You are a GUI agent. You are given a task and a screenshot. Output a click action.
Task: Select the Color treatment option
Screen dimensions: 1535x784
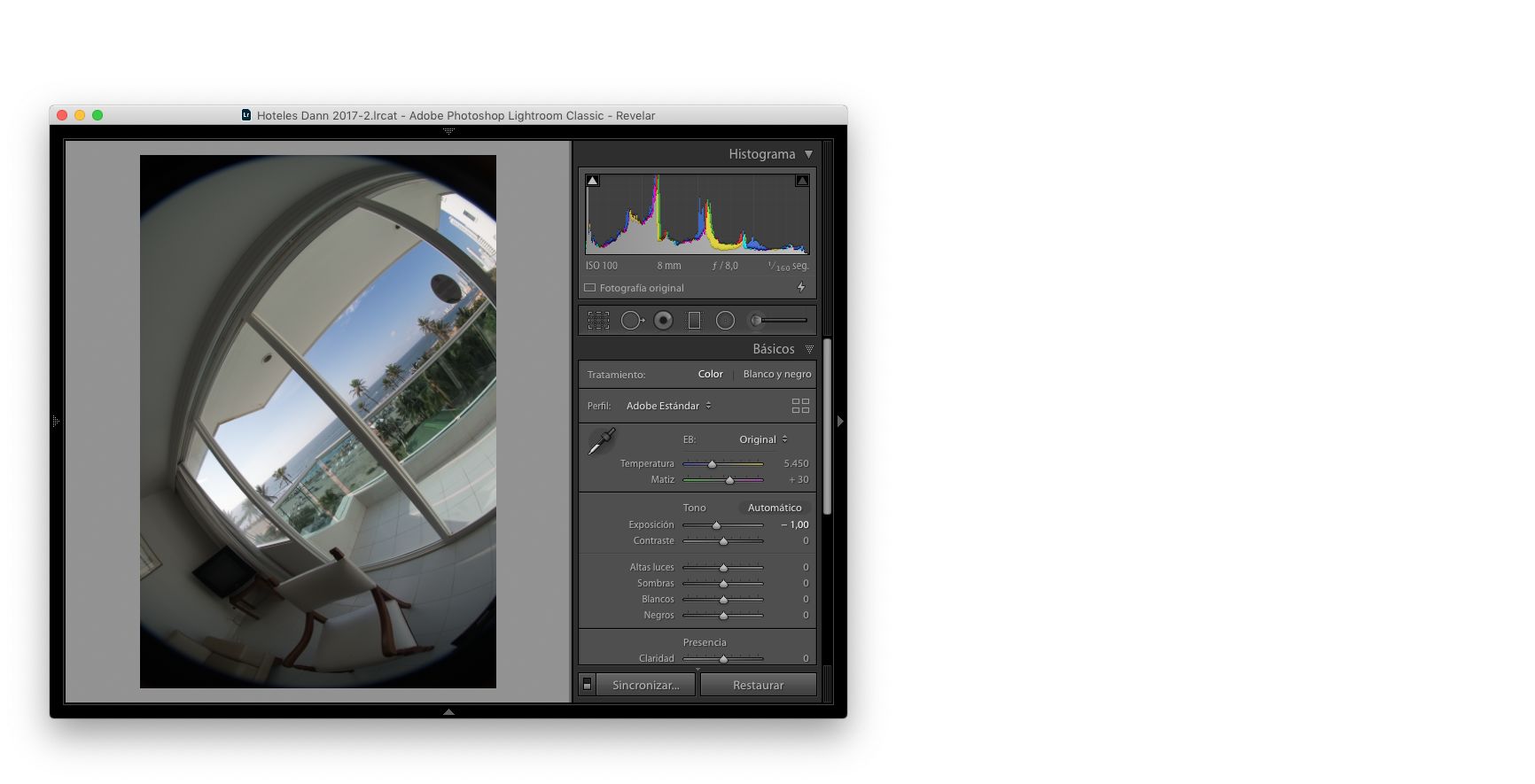710,374
